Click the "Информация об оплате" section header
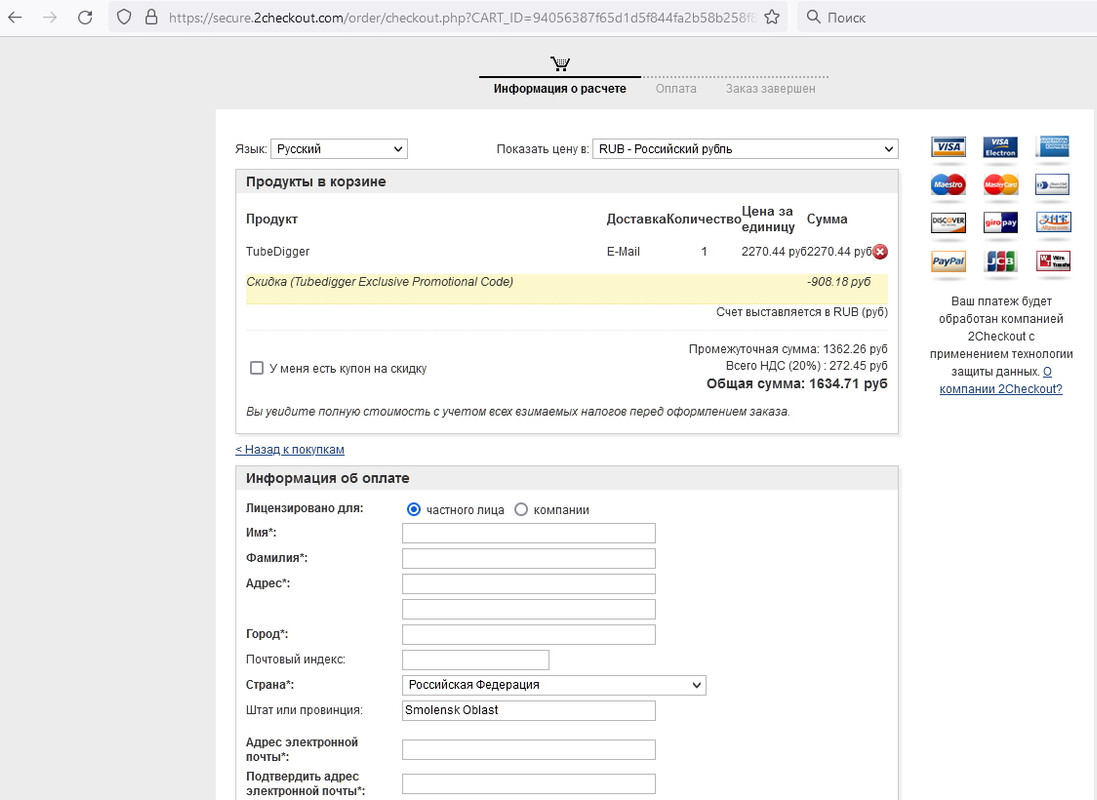The width and height of the screenshot is (1097, 800). pos(567,478)
